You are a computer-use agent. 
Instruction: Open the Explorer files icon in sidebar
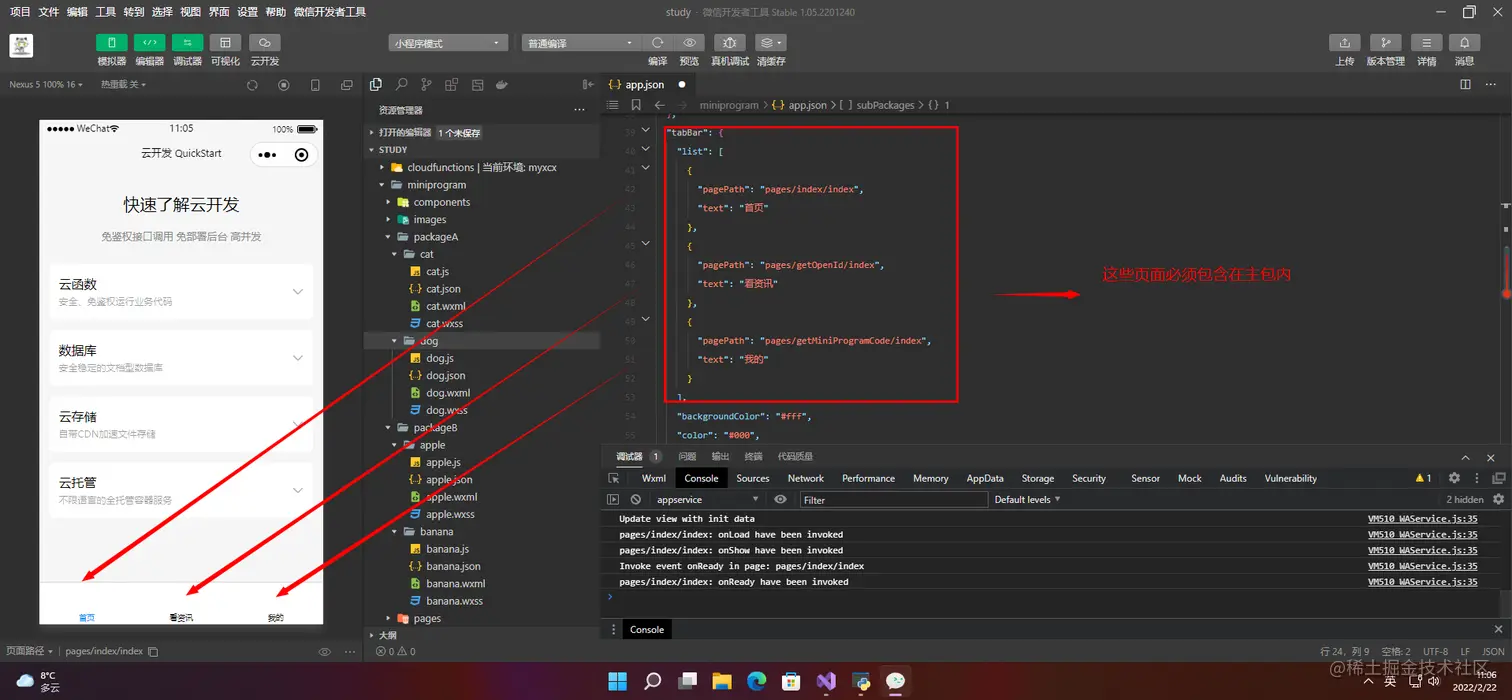coord(376,85)
